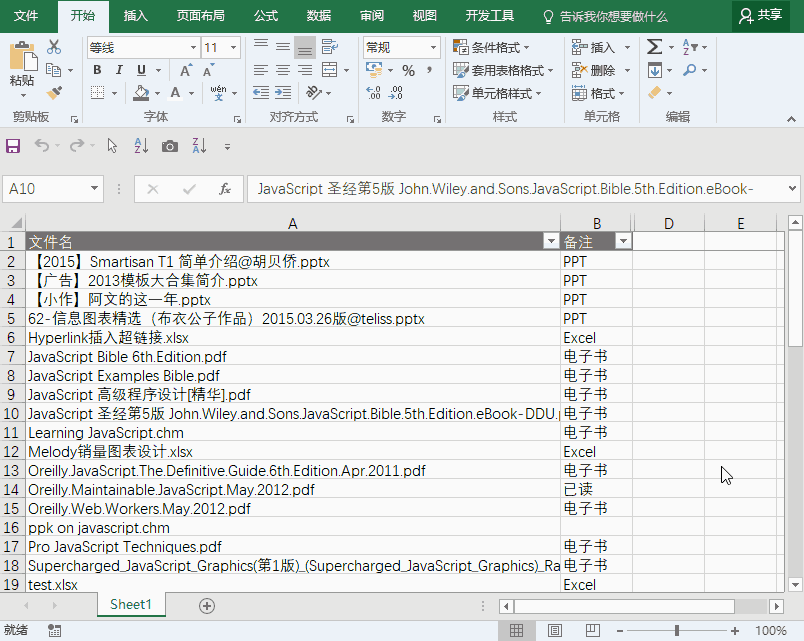Viewport: 804px width, 641px height.
Task: Decrease font size with smaller A icon
Action: 208,70
